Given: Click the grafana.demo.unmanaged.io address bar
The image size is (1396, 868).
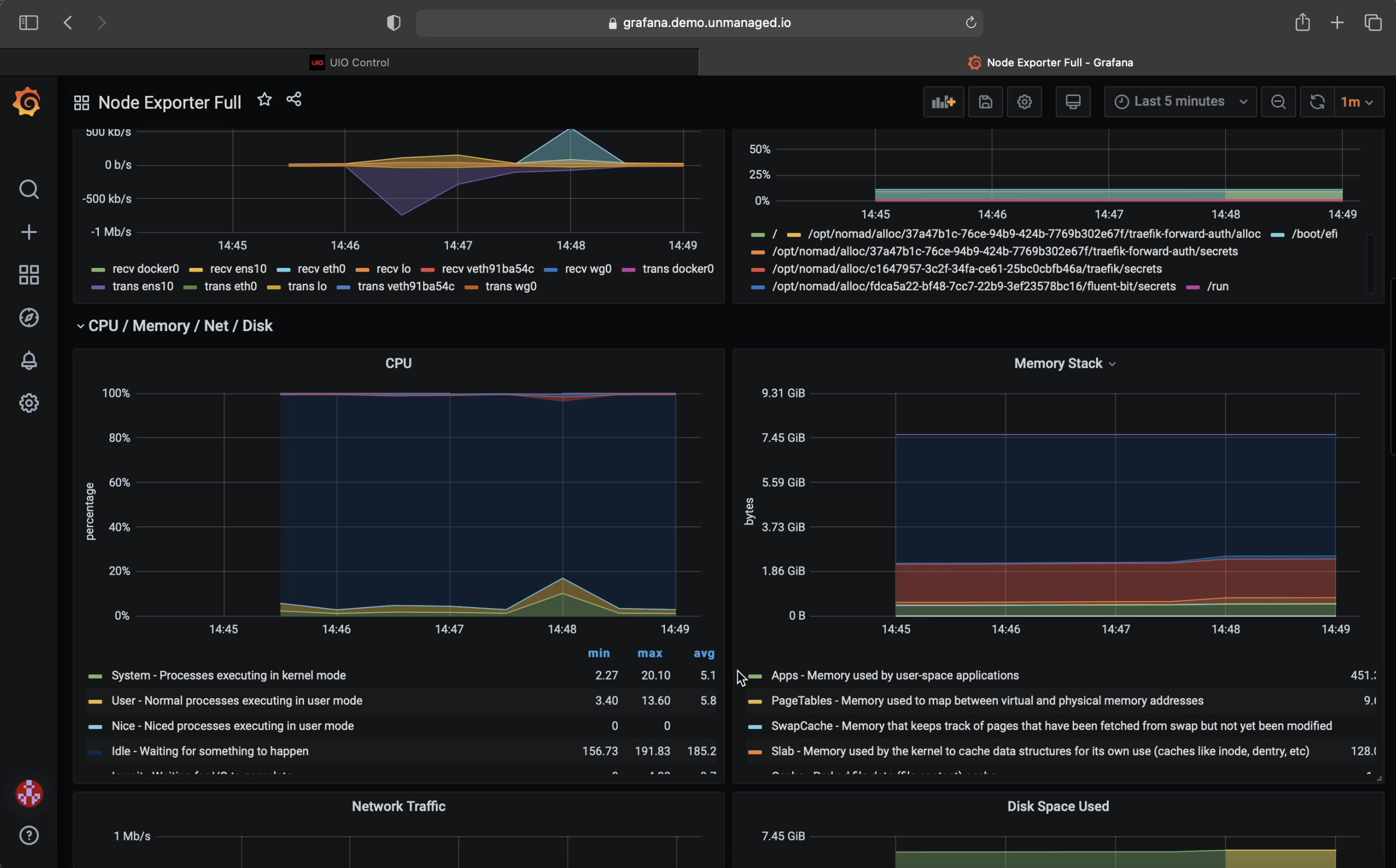Looking at the screenshot, I should 699,23.
